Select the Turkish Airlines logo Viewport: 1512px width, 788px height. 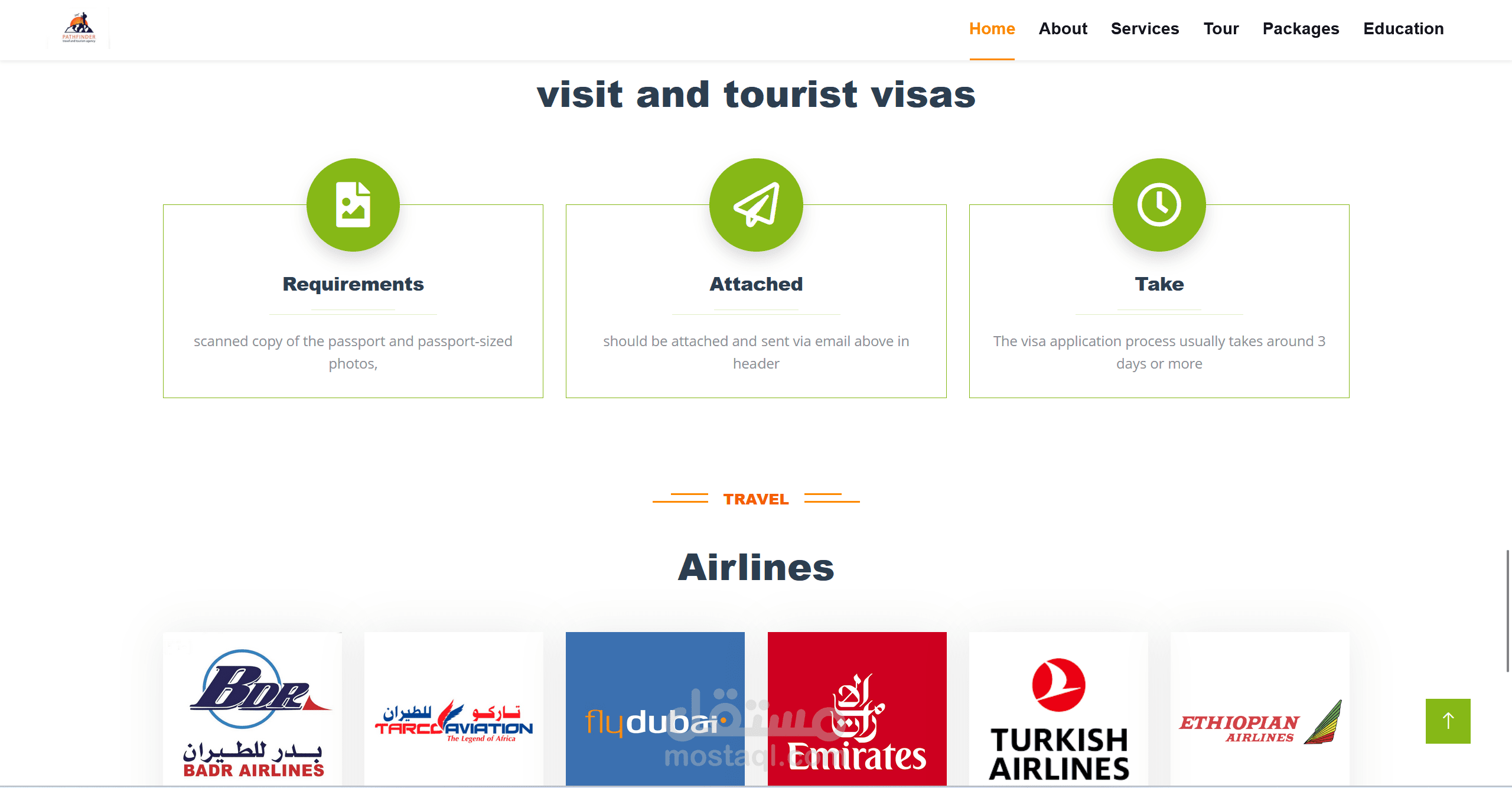click(1058, 709)
